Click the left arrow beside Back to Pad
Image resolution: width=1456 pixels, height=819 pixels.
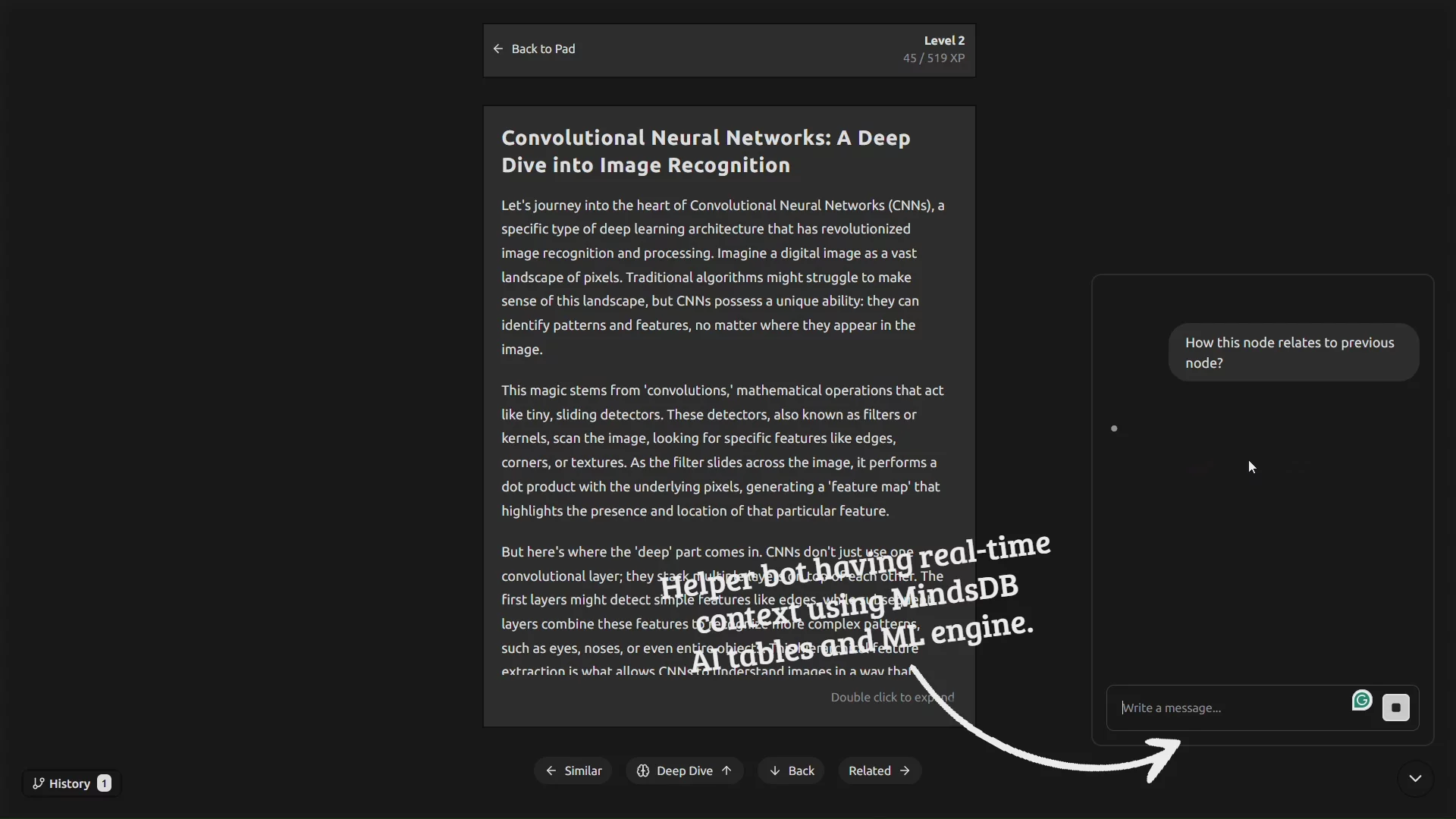pos(498,49)
